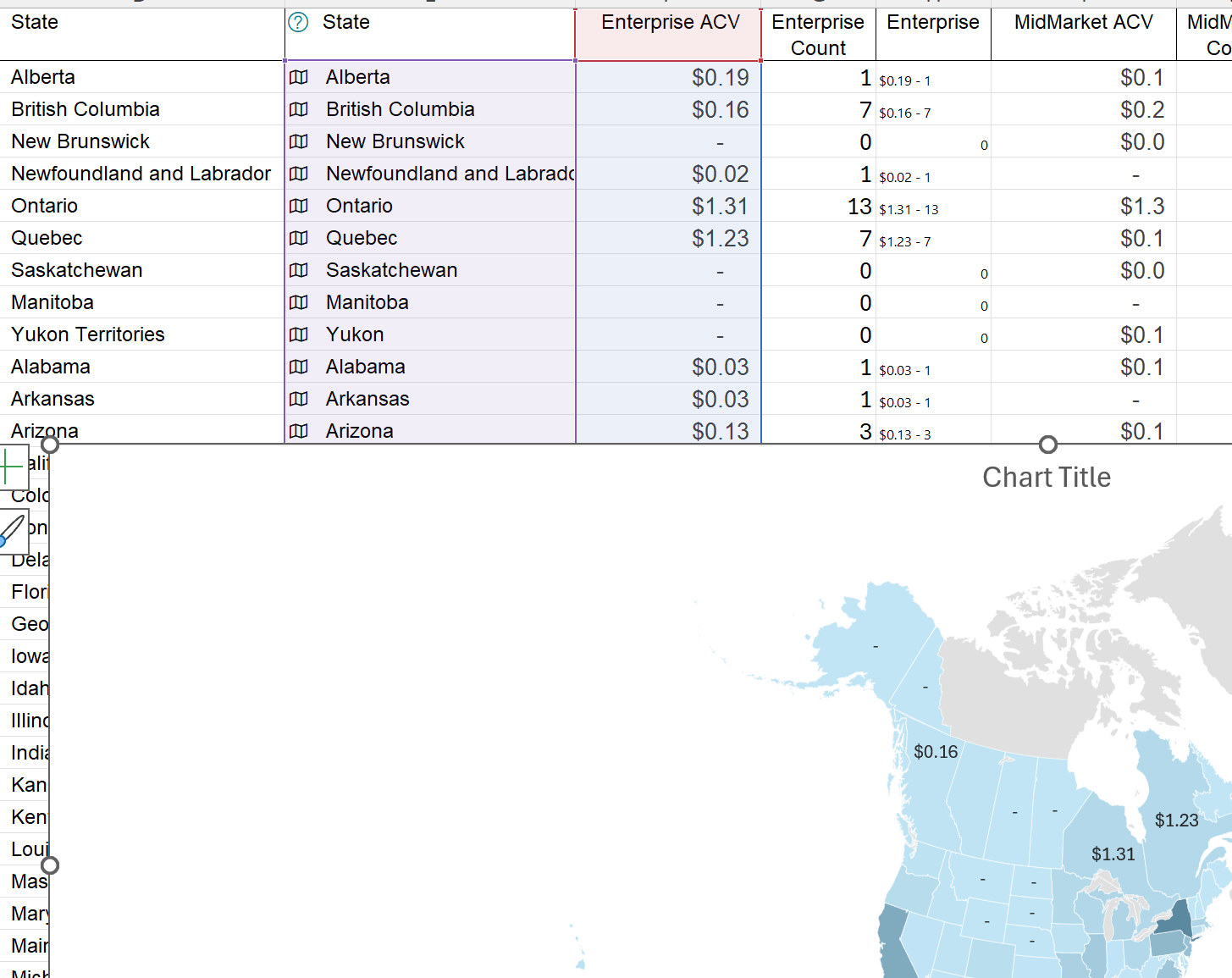Open the Chart Elements plus button
Screen dimensions: 1232x978
[x=14, y=466]
